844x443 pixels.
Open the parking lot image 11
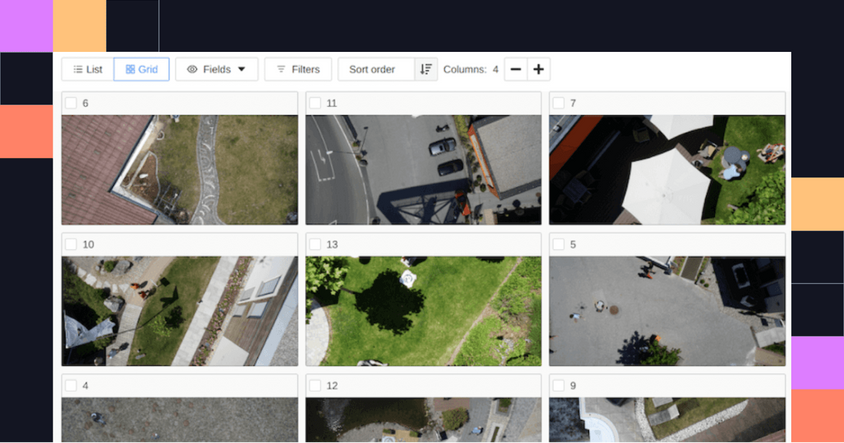pyautogui.click(x=424, y=170)
